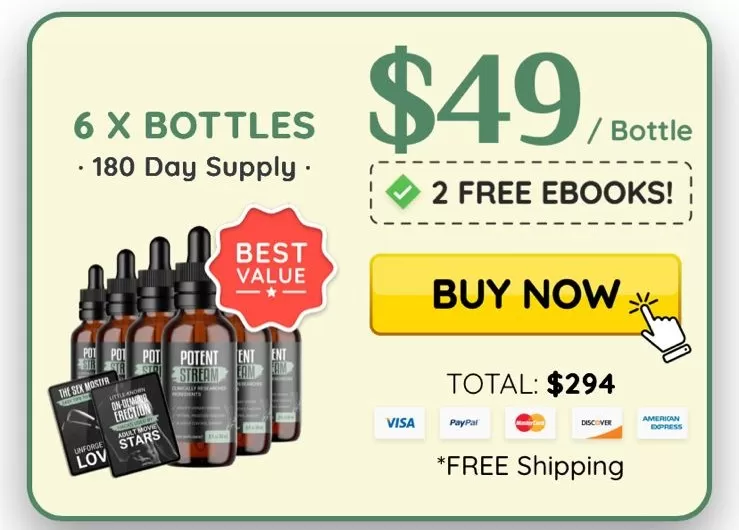Click the Discover card icon
The height and width of the screenshot is (530, 739).
pos(597,423)
